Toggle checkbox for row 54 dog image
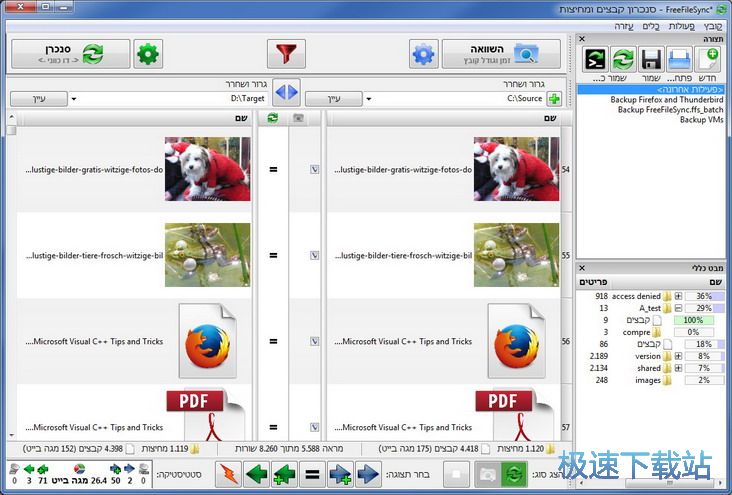The height and width of the screenshot is (495, 732). 314,170
